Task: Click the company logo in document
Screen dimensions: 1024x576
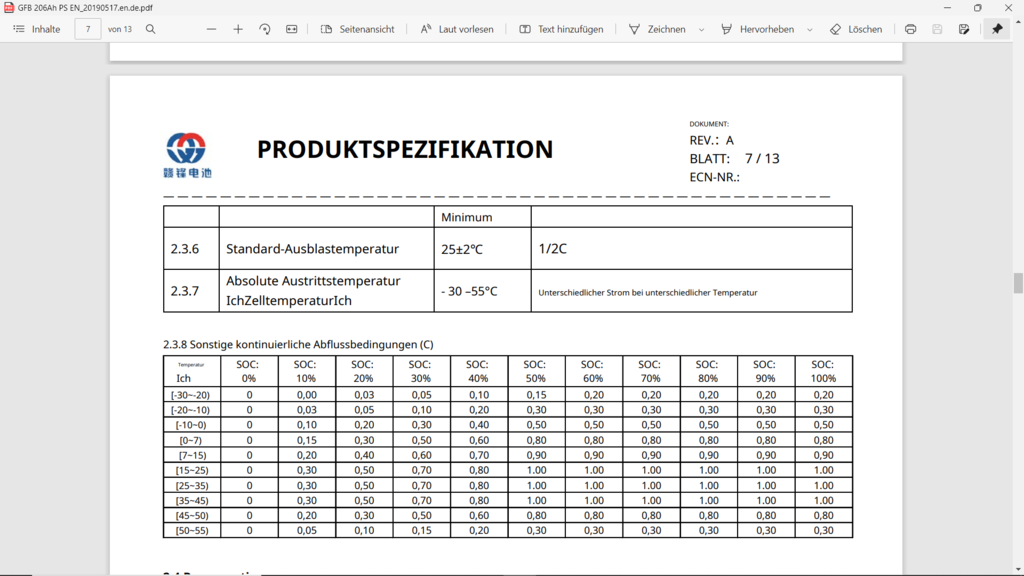Action: [x=187, y=155]
